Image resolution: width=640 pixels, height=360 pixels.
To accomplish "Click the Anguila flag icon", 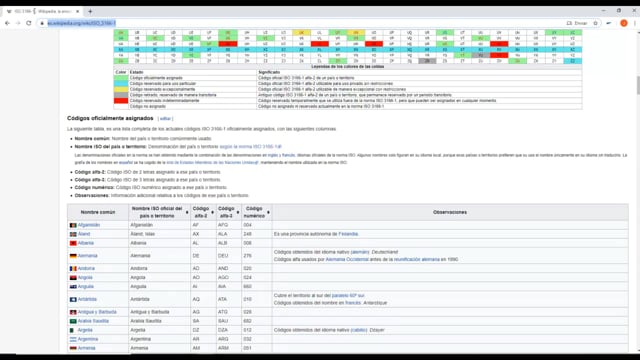I will (x=73, y=287).
